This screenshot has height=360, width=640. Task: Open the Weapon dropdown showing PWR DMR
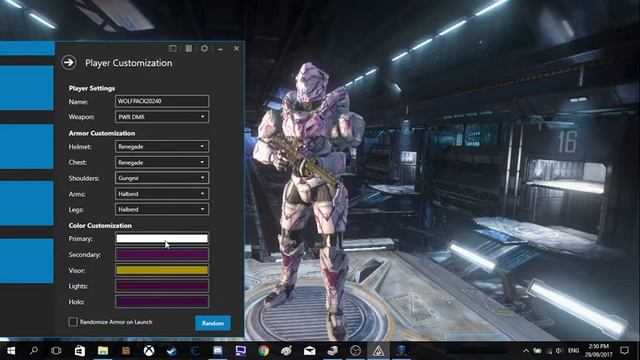[x=162, y=117]
